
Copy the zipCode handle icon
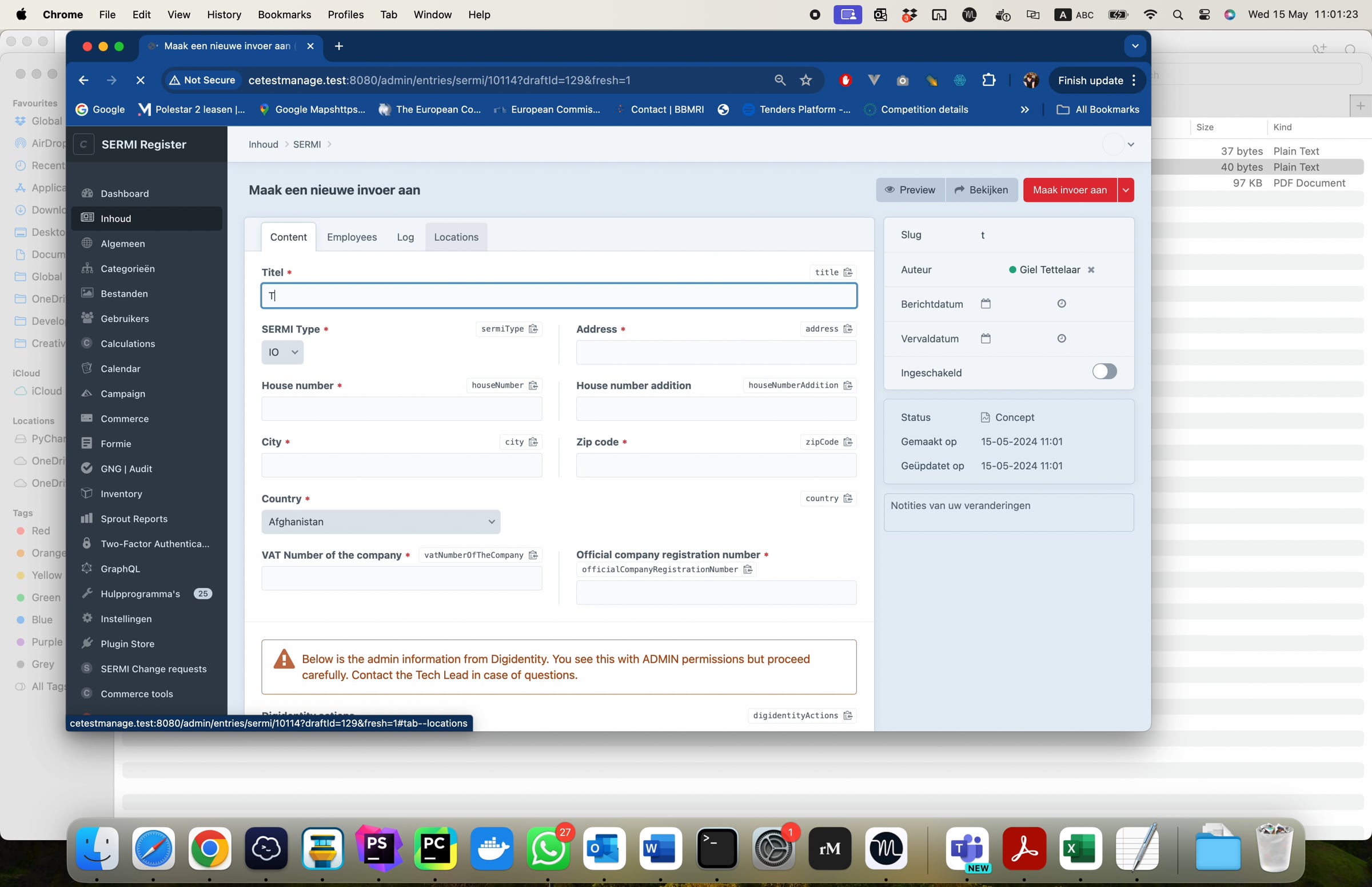(848, 441)
